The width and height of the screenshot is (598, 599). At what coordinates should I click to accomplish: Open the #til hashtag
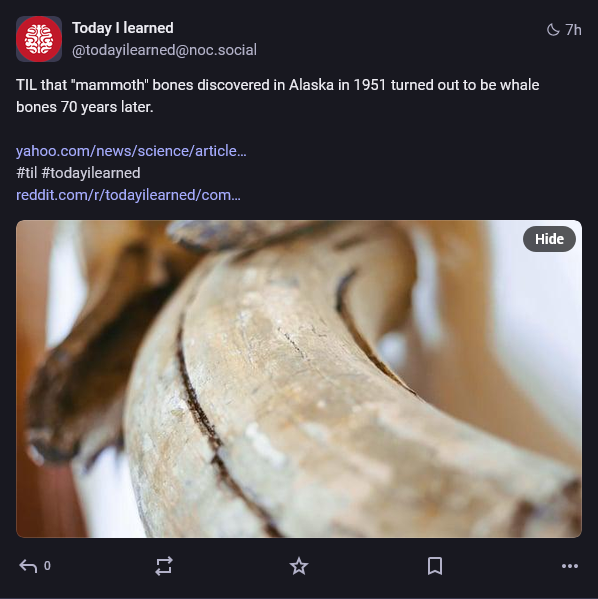[x=26, y=173]
